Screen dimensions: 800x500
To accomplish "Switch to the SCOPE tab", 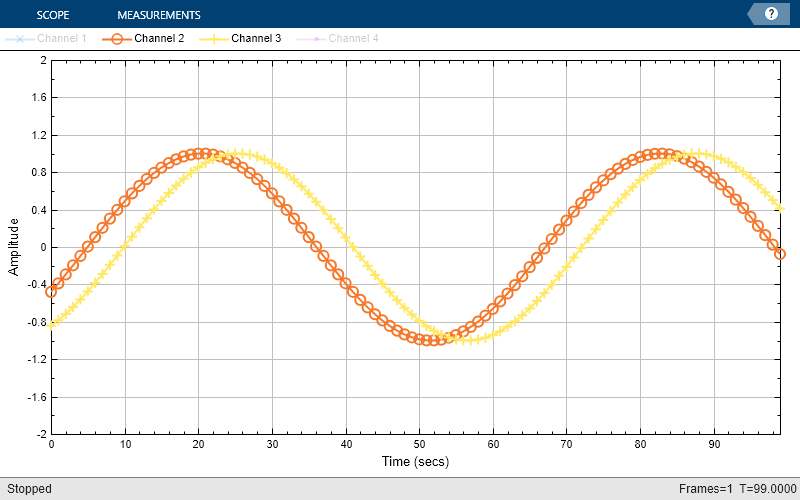I will pos(53,15).
